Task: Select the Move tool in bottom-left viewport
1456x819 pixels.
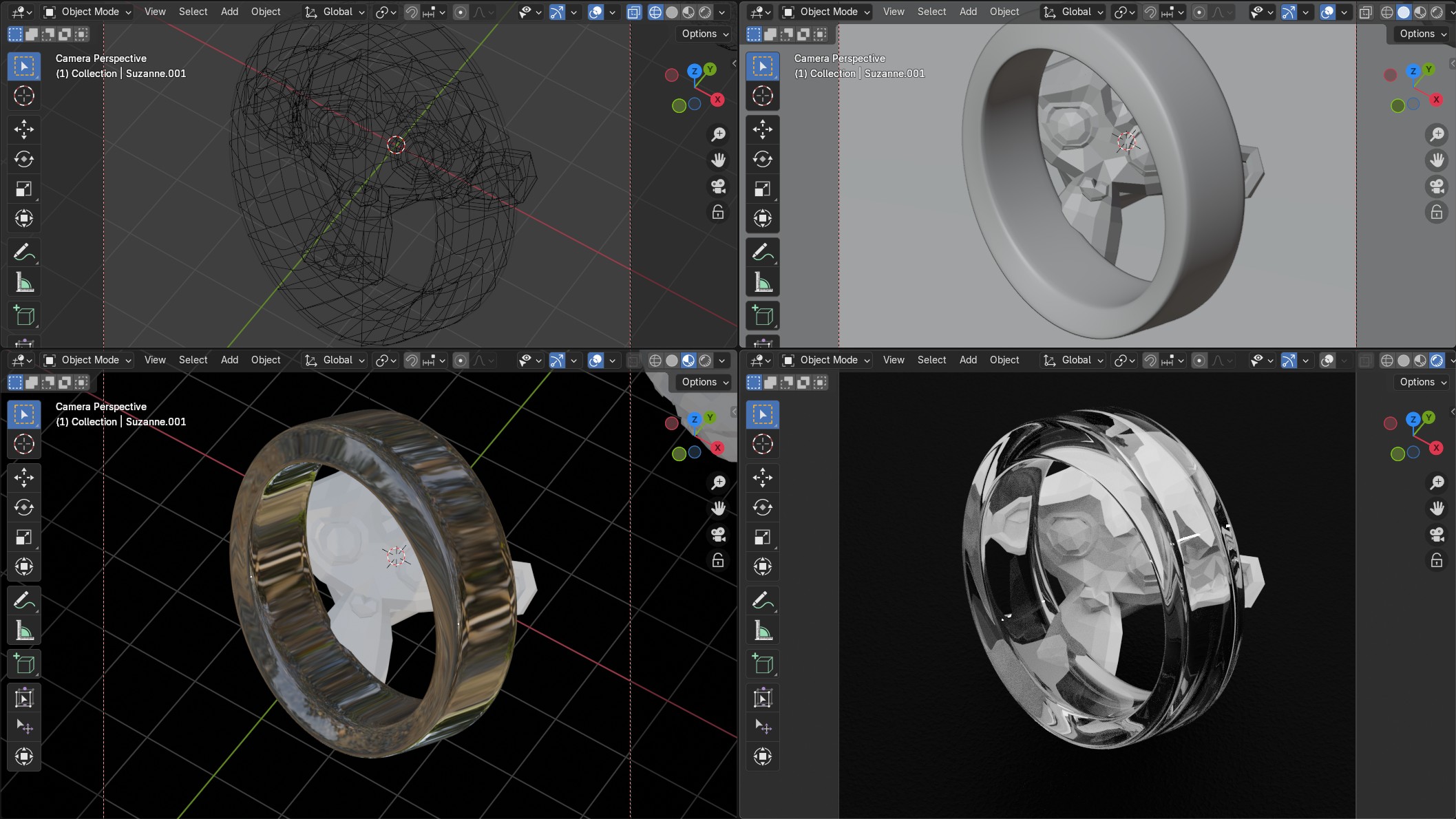Action: pyautogui.click(x=24, y=477)
